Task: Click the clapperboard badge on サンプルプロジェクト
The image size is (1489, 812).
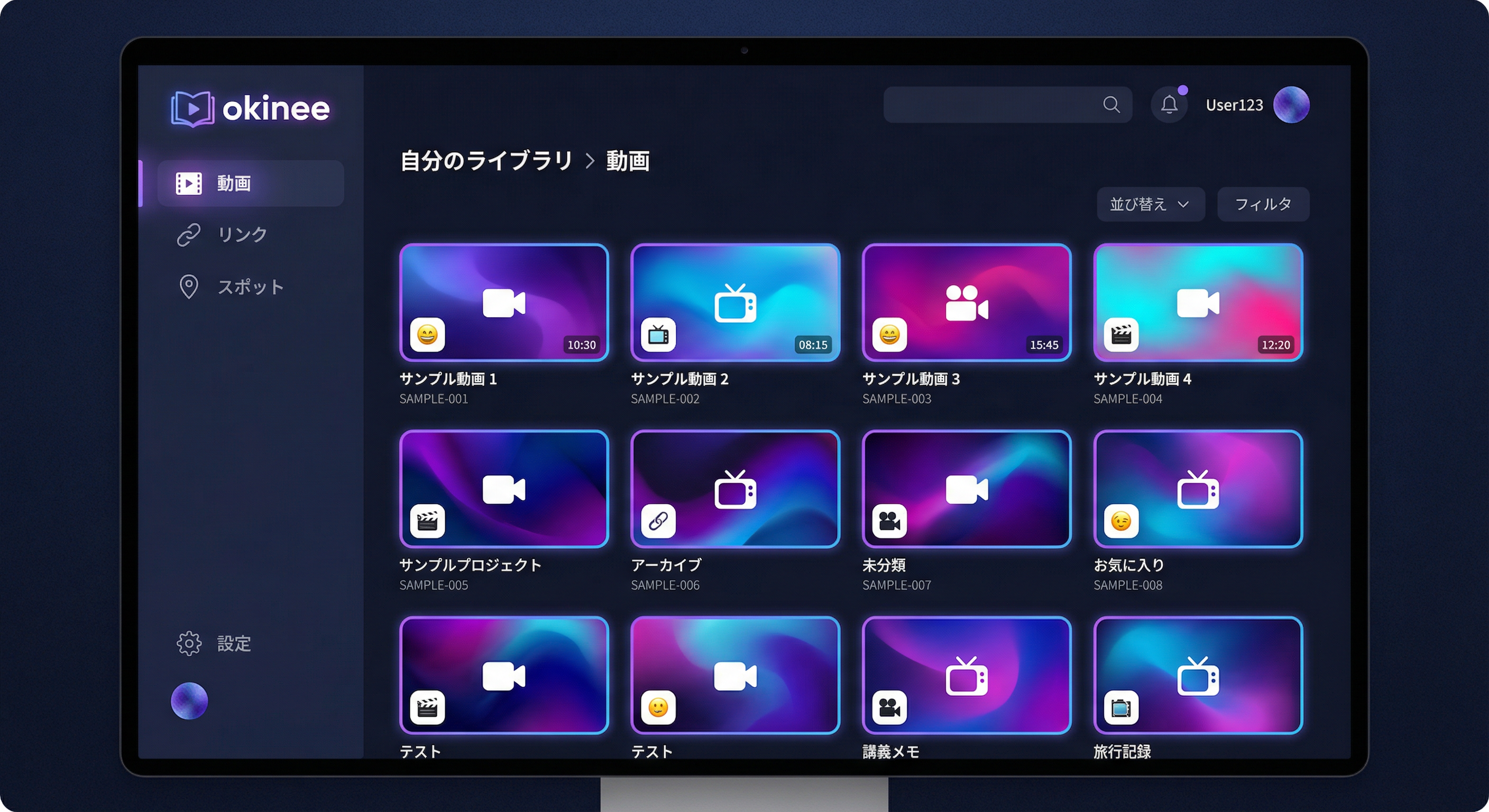Action: tap(428, 522)
